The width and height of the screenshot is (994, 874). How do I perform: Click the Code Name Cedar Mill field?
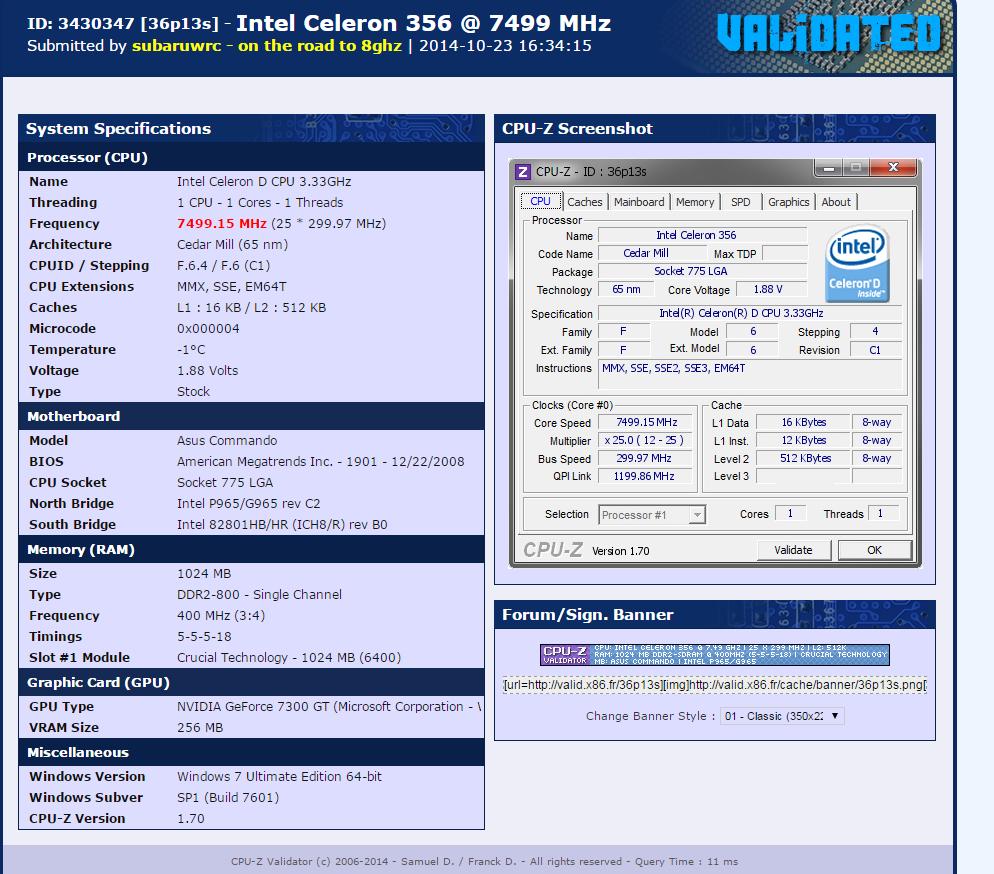click(652, 254)
